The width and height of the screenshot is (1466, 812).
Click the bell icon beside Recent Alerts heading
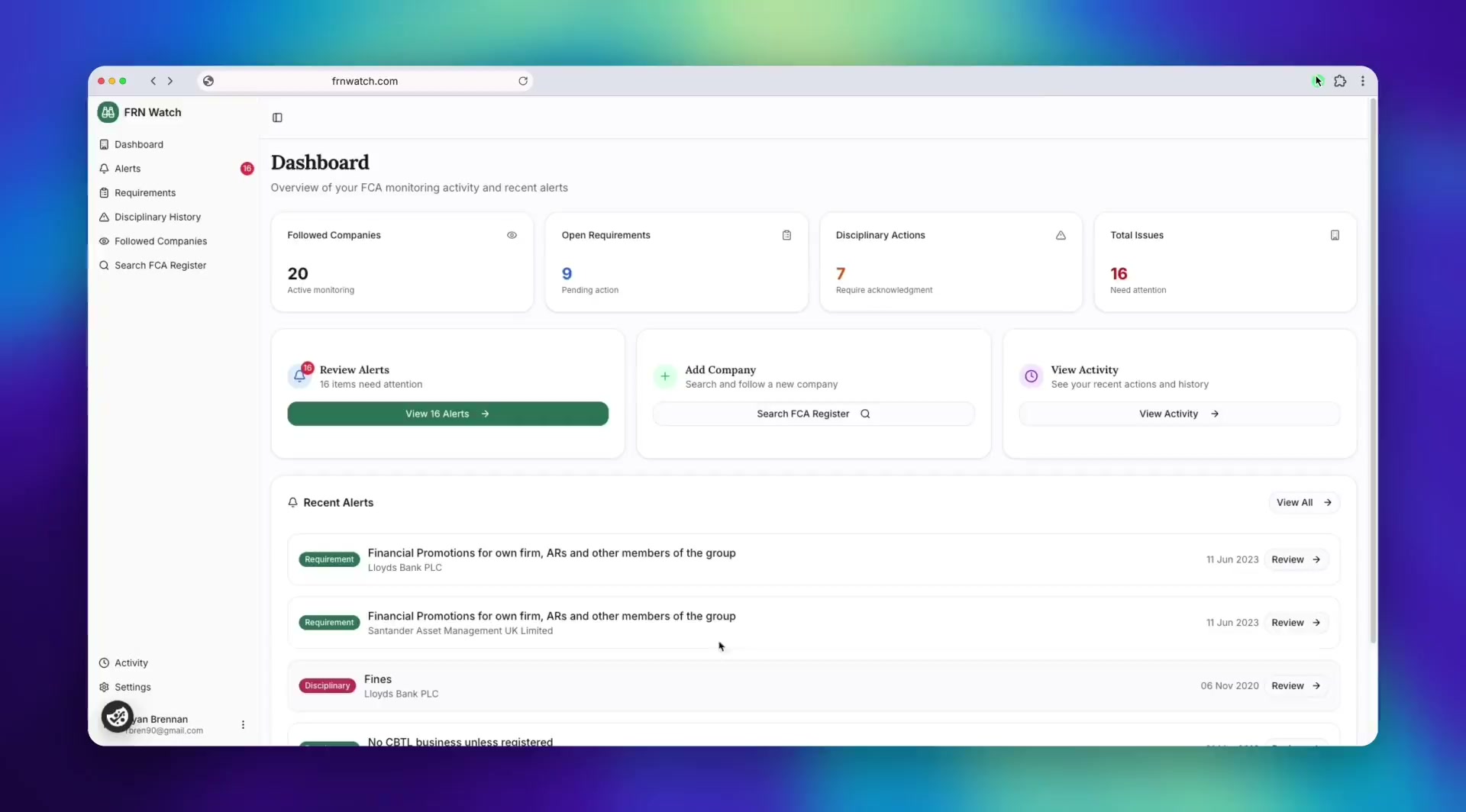(x=293, y=502)
